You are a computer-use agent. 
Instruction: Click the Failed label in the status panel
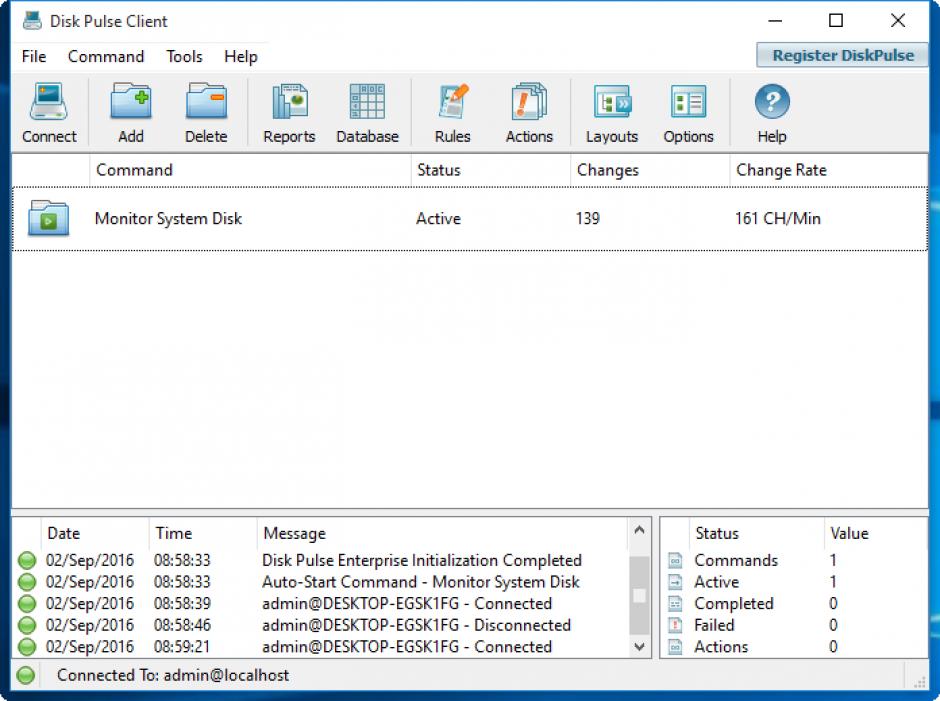(714, 625)
